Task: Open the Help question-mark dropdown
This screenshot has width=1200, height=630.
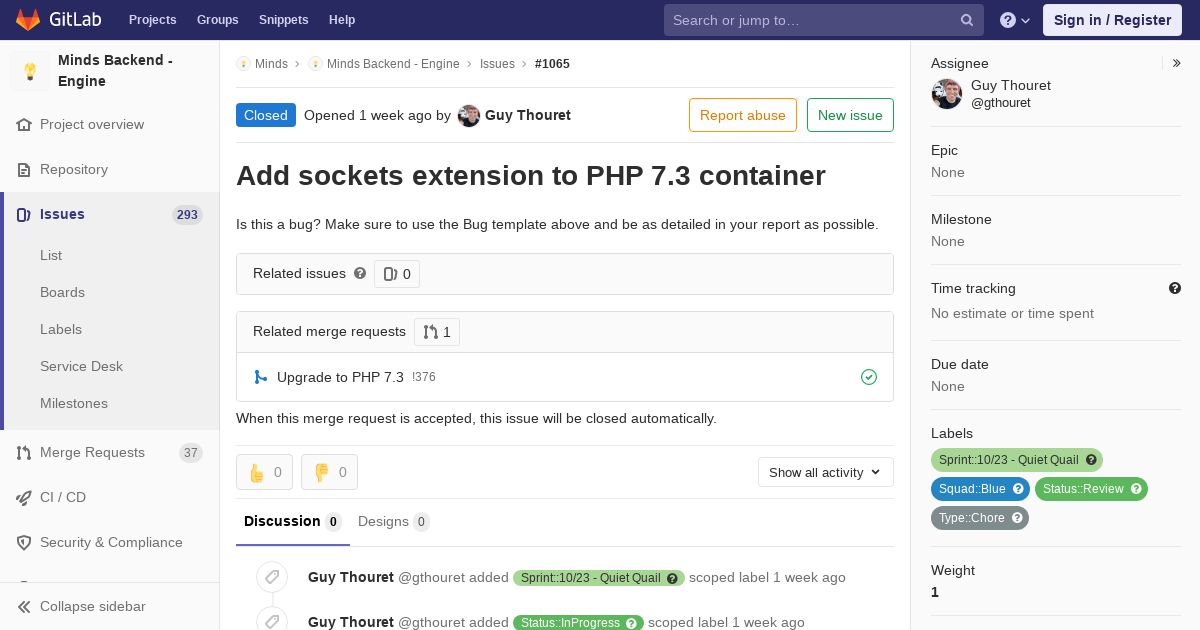Action: tap(1015, 20)
